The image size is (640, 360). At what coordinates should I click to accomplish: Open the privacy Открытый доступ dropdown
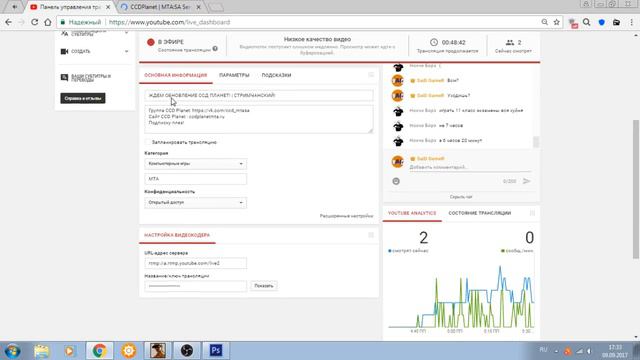click(196, 202)
